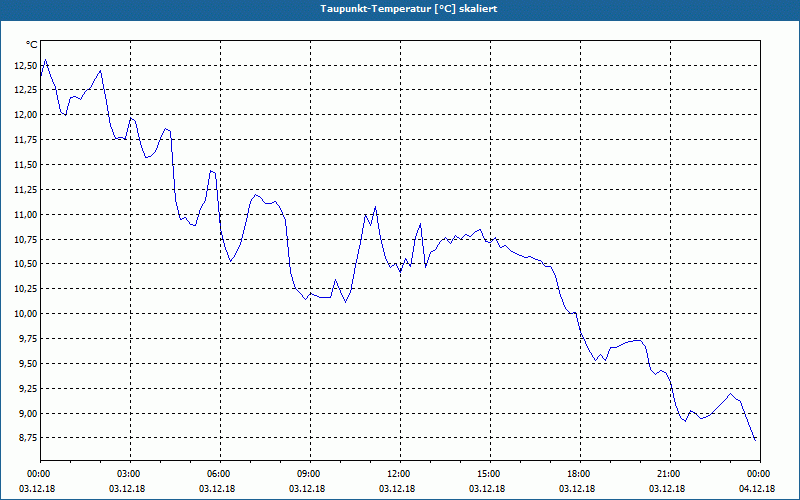Viewport: 800px width, 500px height.
Task: Select the 11,25 y-axis label
Action: coord(26,189)
